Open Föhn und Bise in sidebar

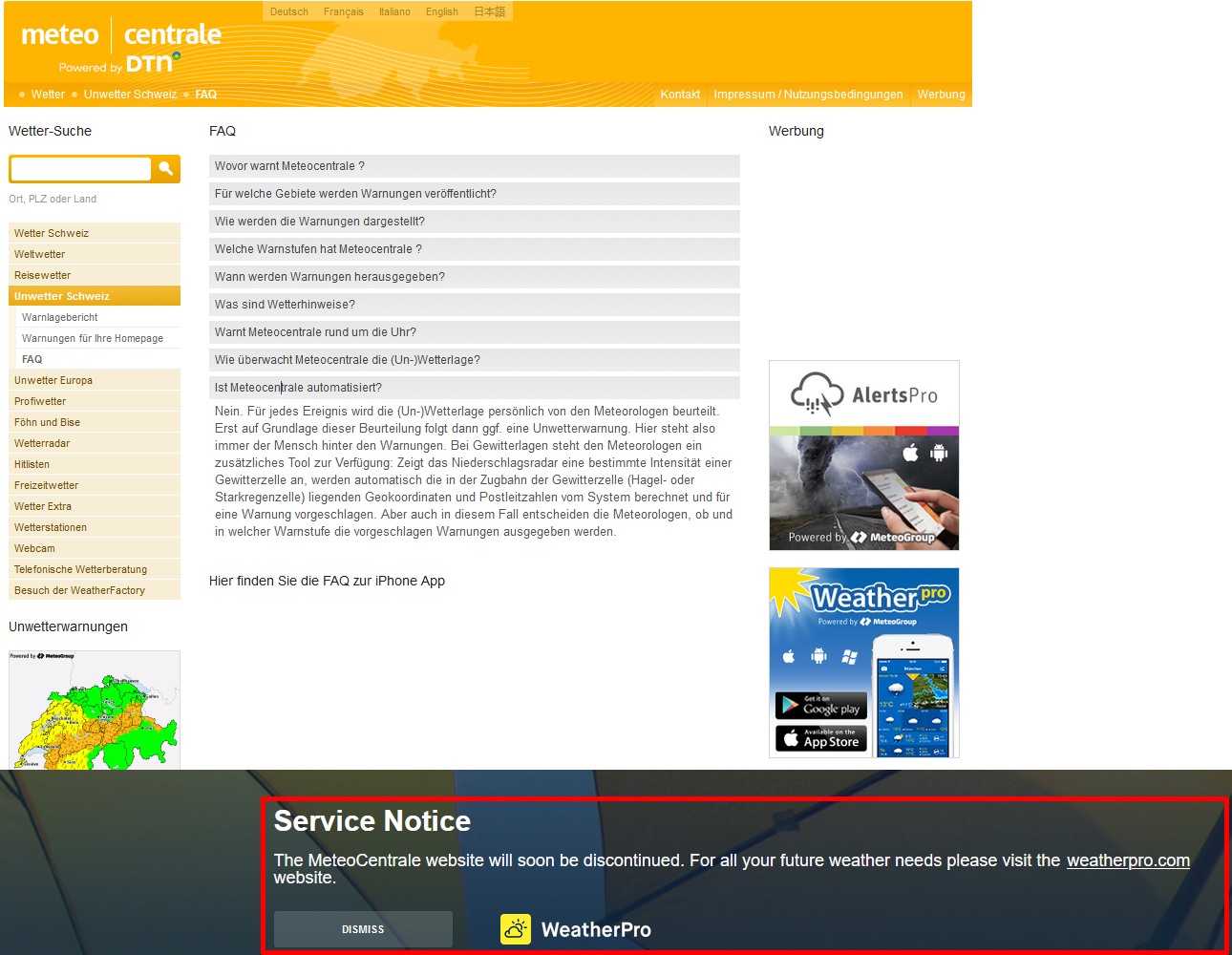(x=95, y=422)
